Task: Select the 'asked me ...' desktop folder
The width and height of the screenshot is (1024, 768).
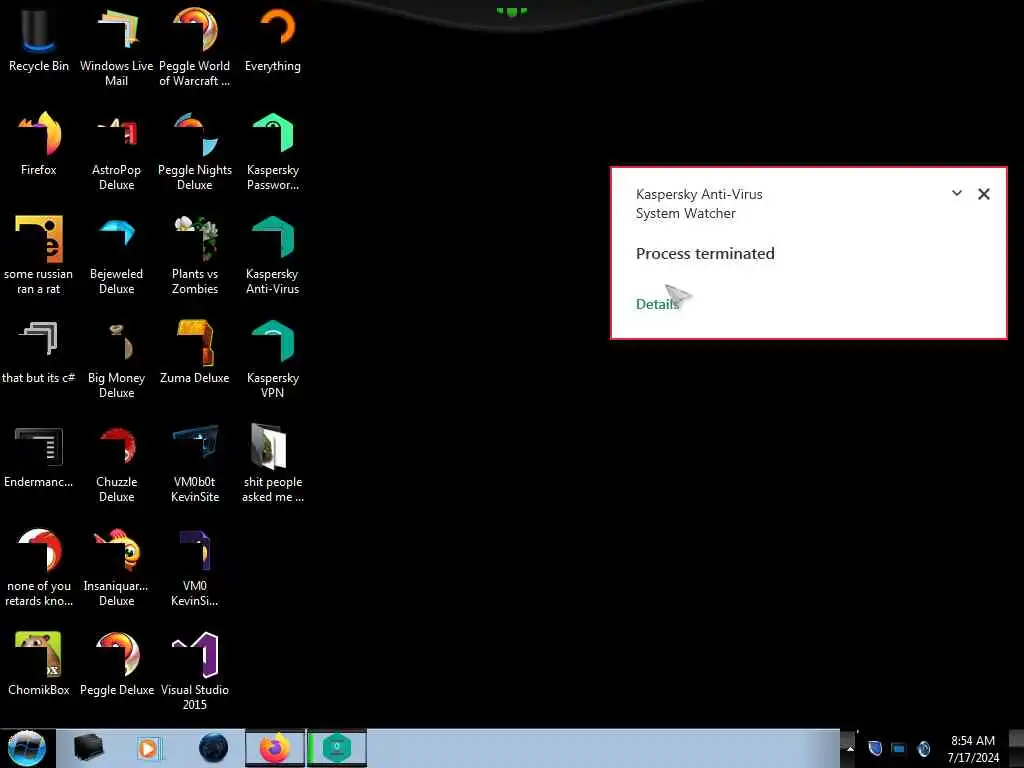Action: coord(273,464)
